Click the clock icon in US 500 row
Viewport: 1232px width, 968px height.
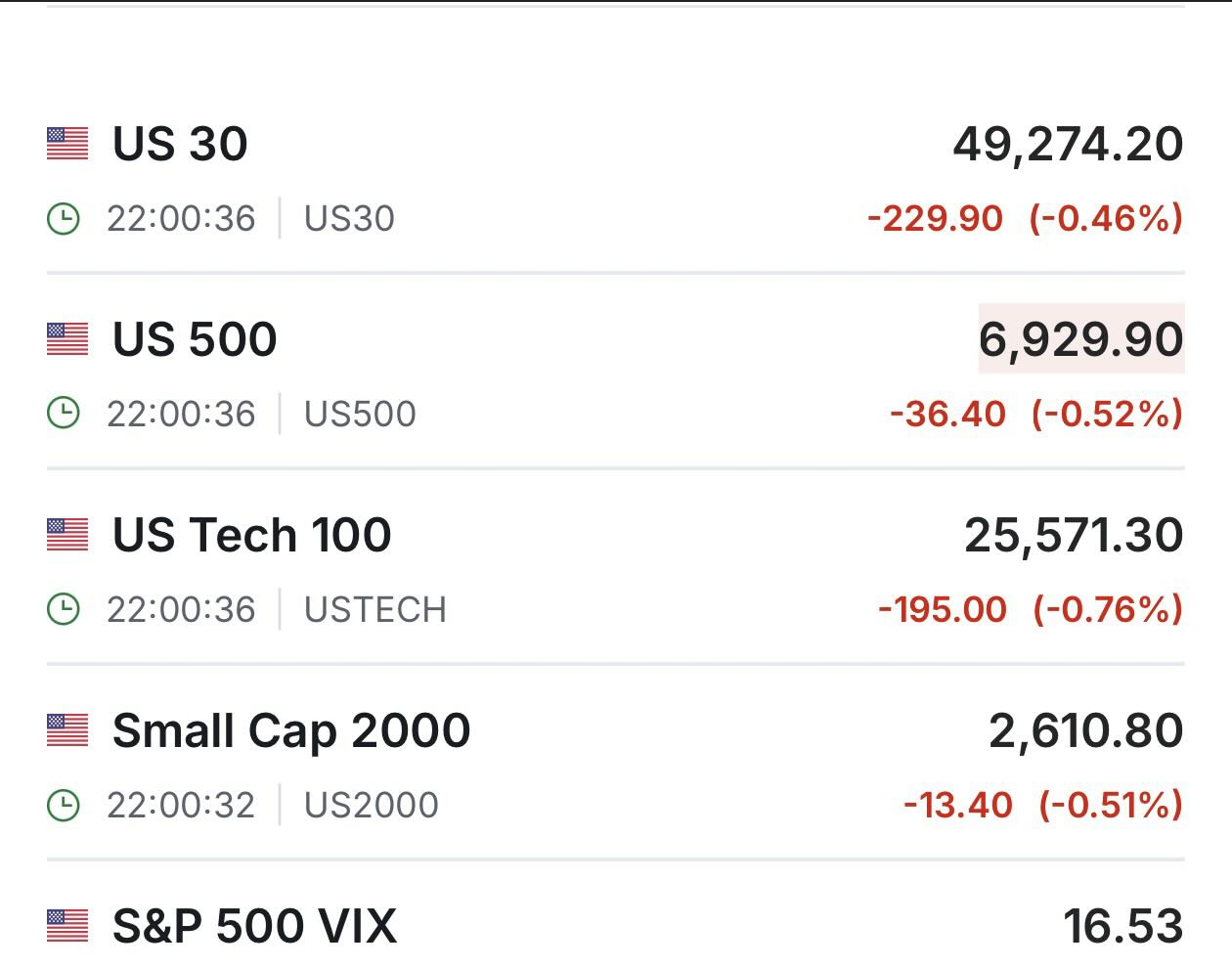coord(64,414)
